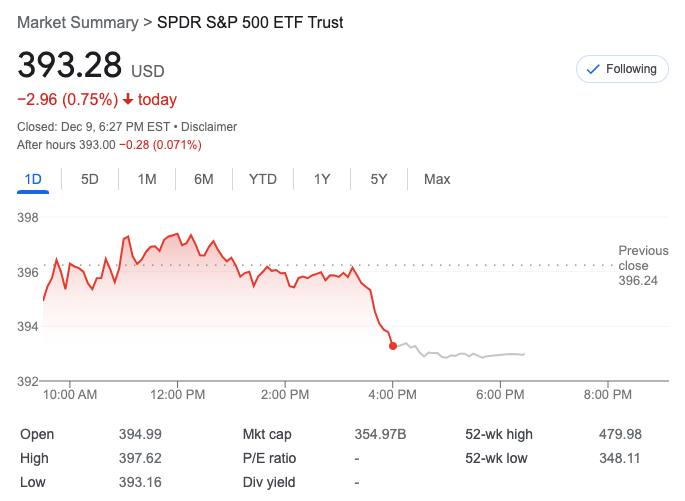Click the red down arrow icon
The height and width of the screenshot is (501, 685).
[x=128, y=99]
